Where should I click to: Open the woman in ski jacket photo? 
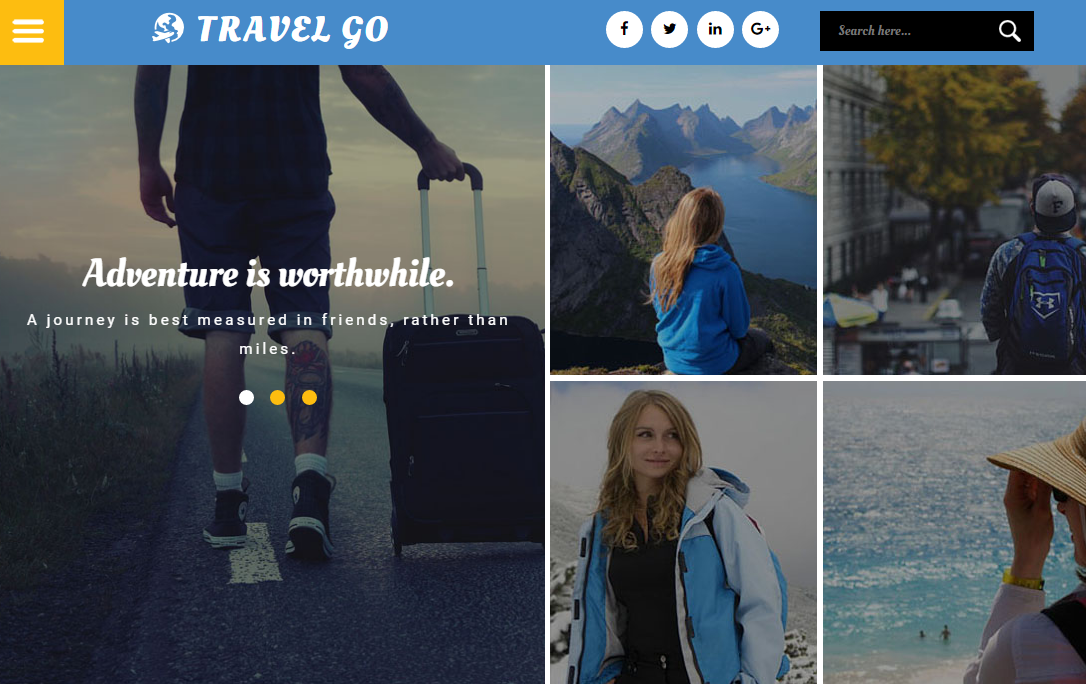click(683, 532)
